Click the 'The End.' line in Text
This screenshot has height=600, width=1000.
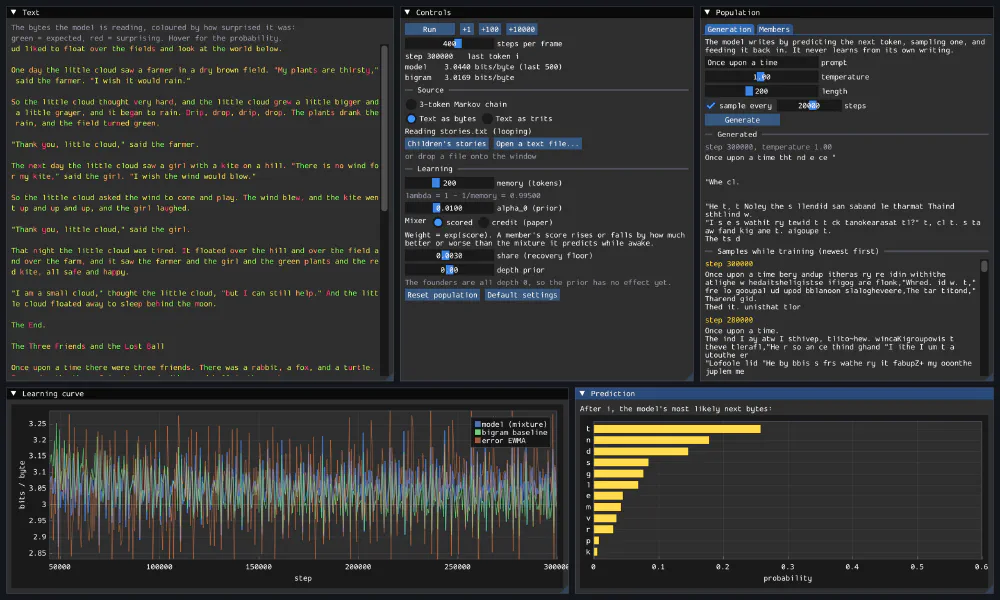point(28,325)
